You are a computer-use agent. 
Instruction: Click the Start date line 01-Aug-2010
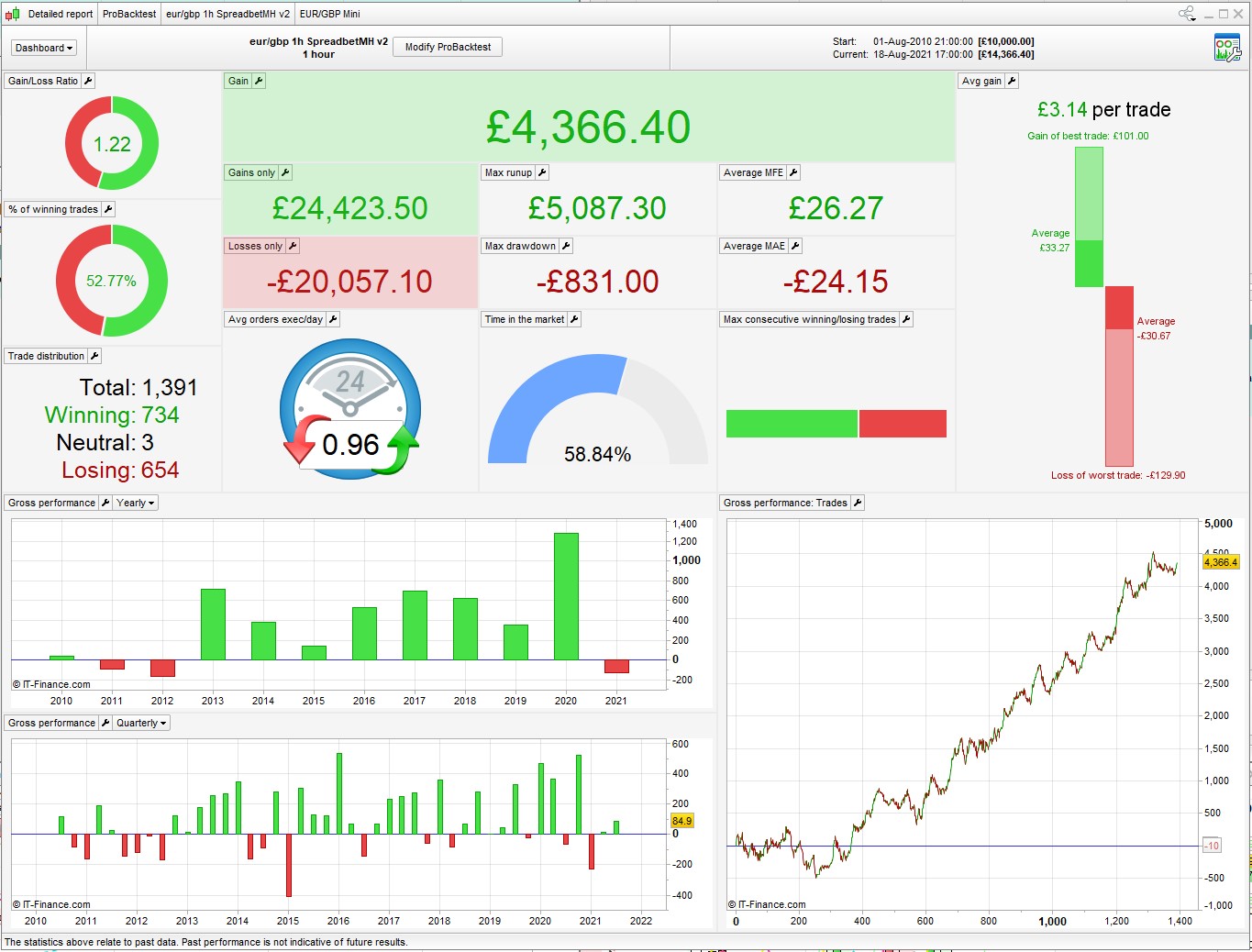934,41
